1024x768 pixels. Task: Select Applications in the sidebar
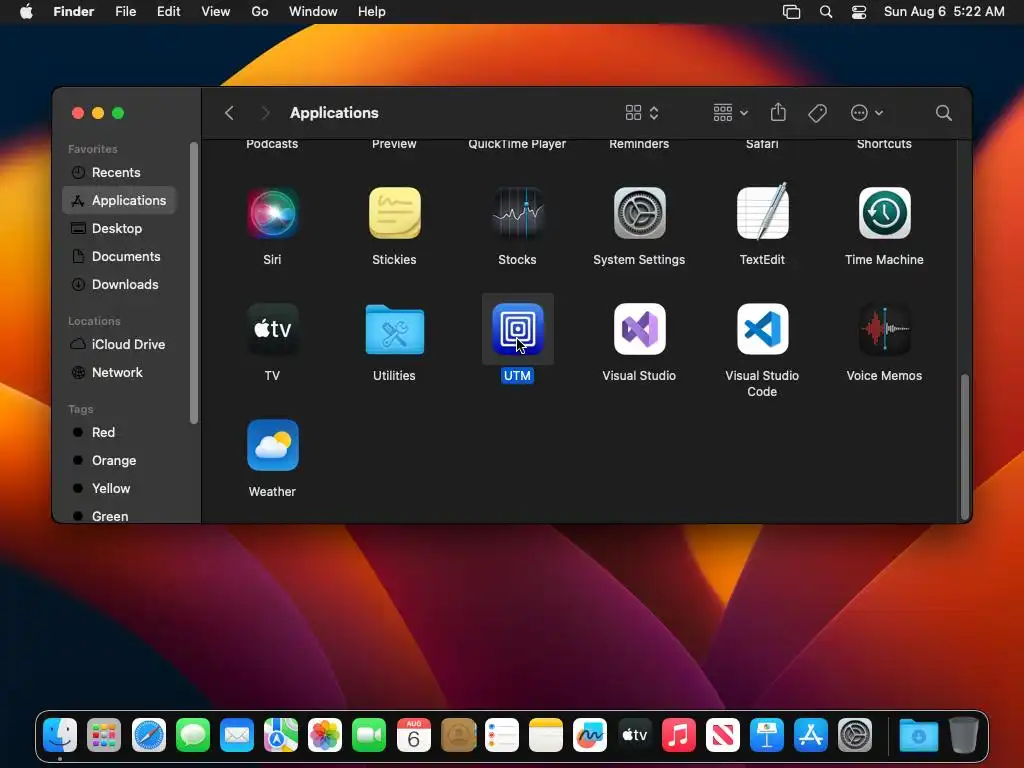click(x=119, y=200)
